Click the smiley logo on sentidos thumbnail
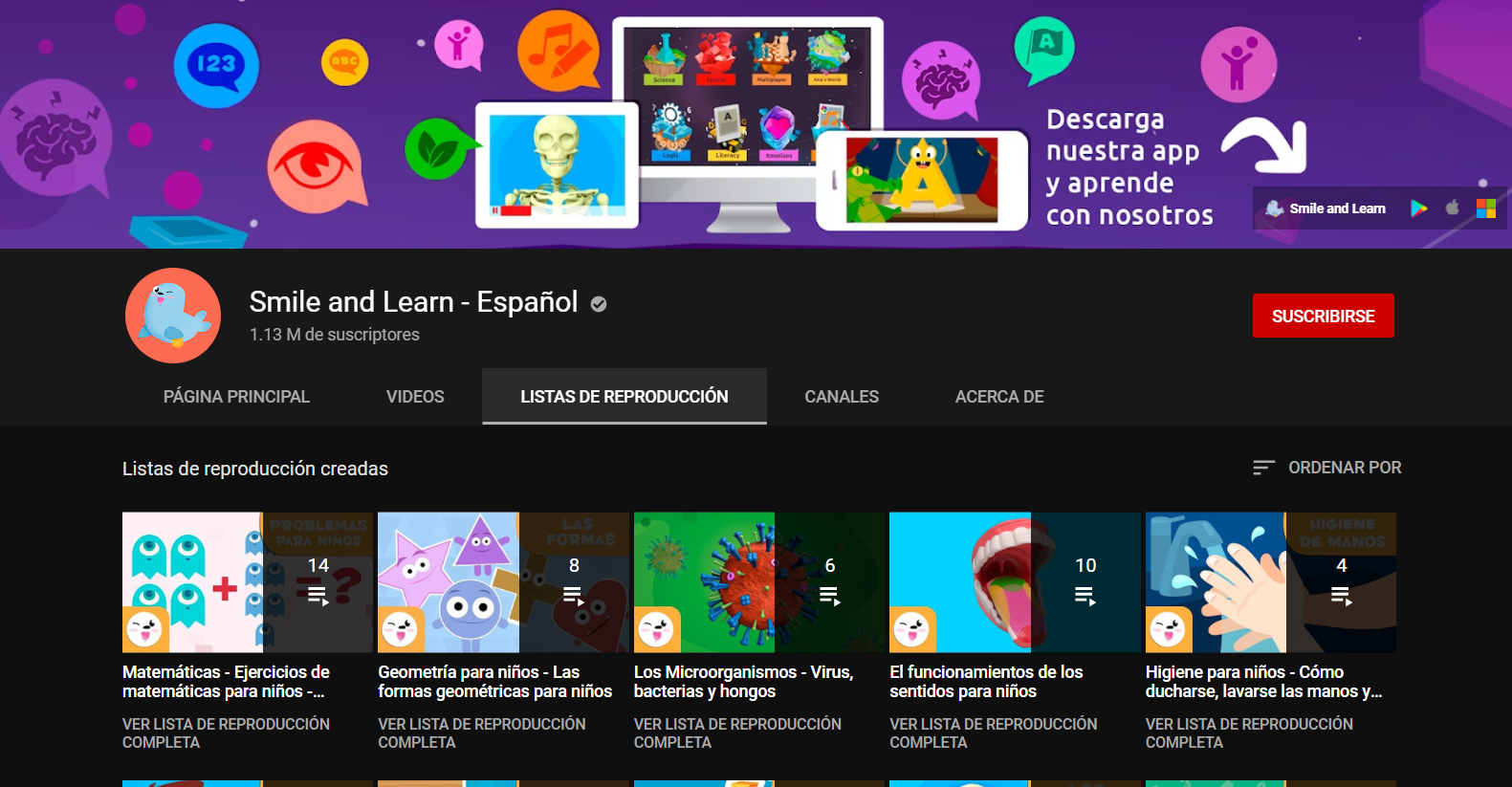 (x=912, y=629)
